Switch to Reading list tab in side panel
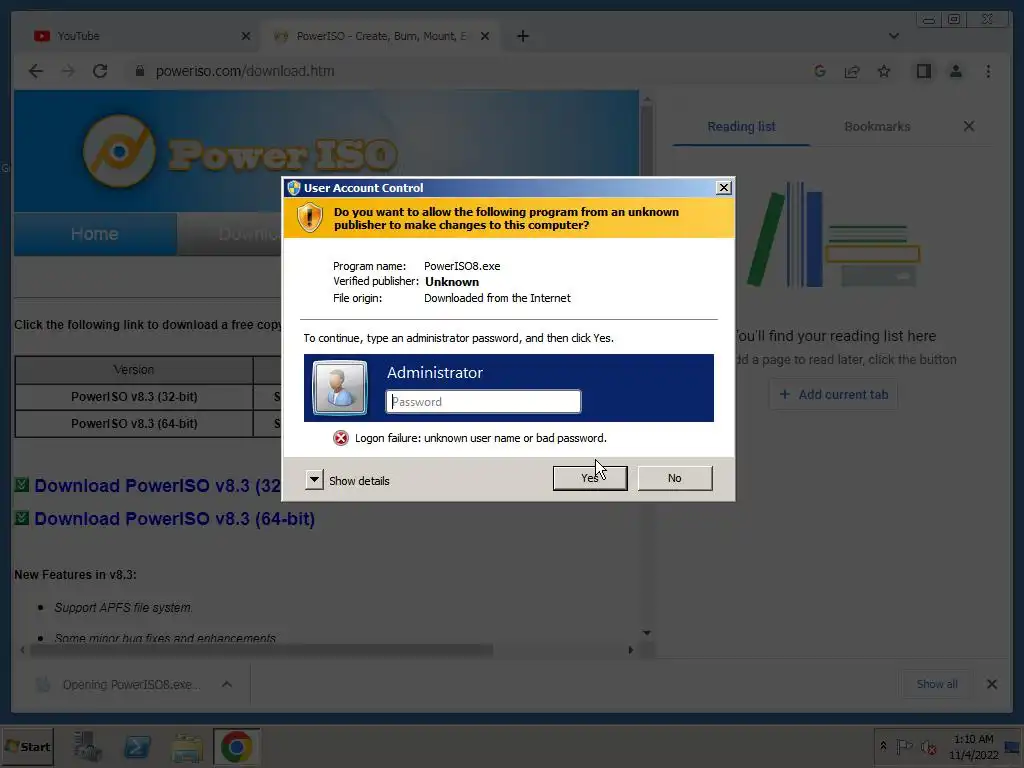 click(741, 127)
